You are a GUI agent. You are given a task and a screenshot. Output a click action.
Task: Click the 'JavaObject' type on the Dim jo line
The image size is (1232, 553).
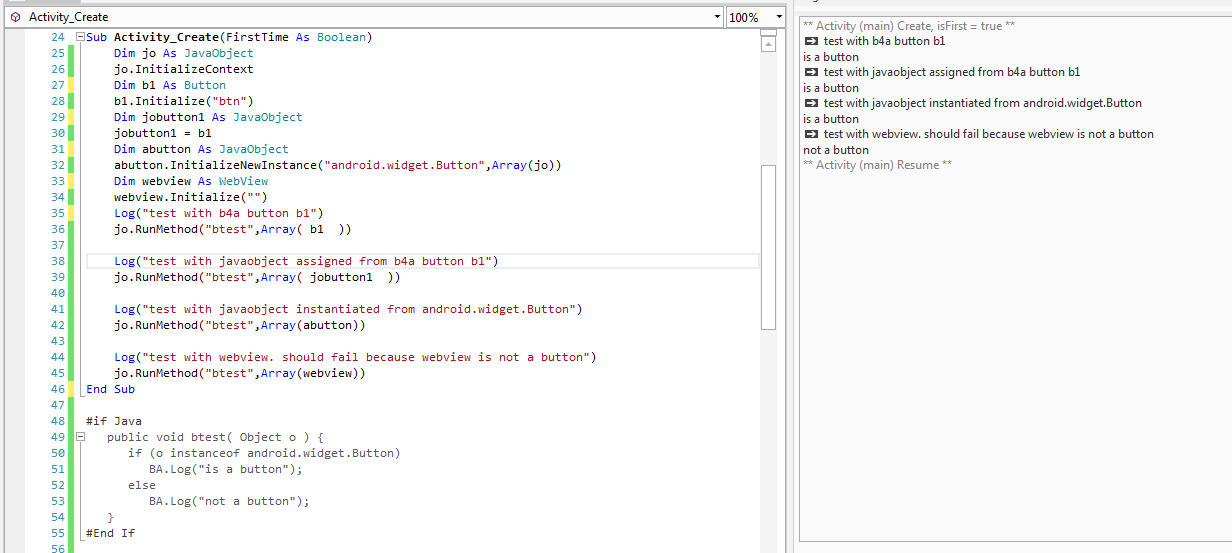tap(219, 53)
